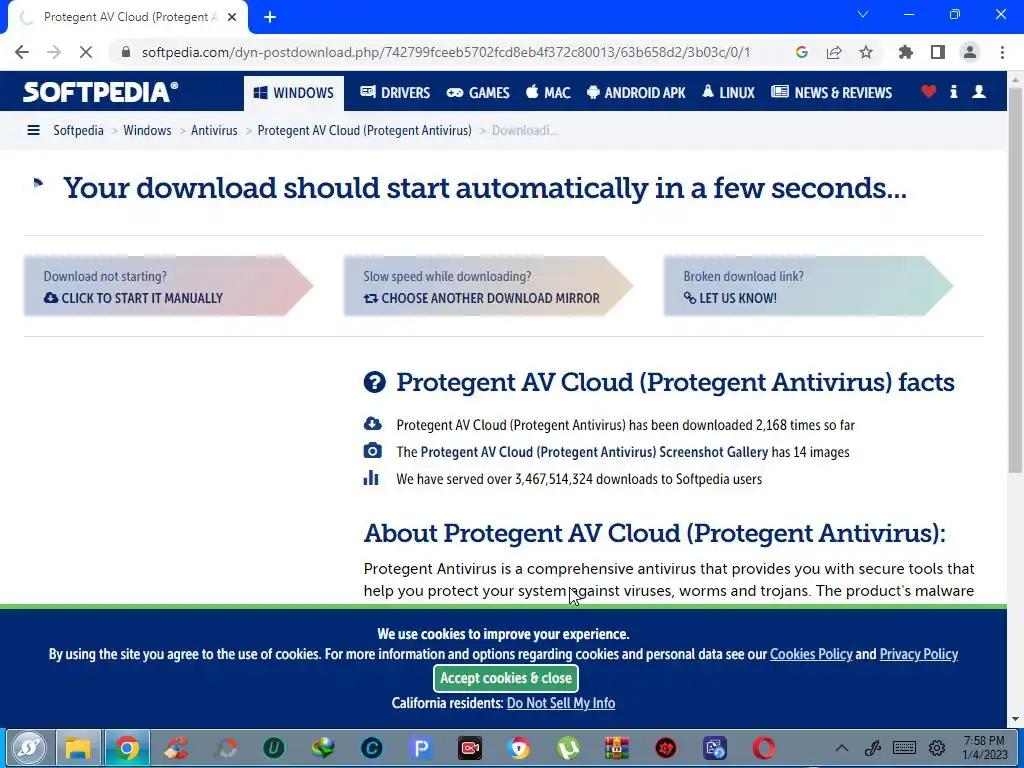Click the taskbar clock
1024x768 pixels.
coord(985,748)
